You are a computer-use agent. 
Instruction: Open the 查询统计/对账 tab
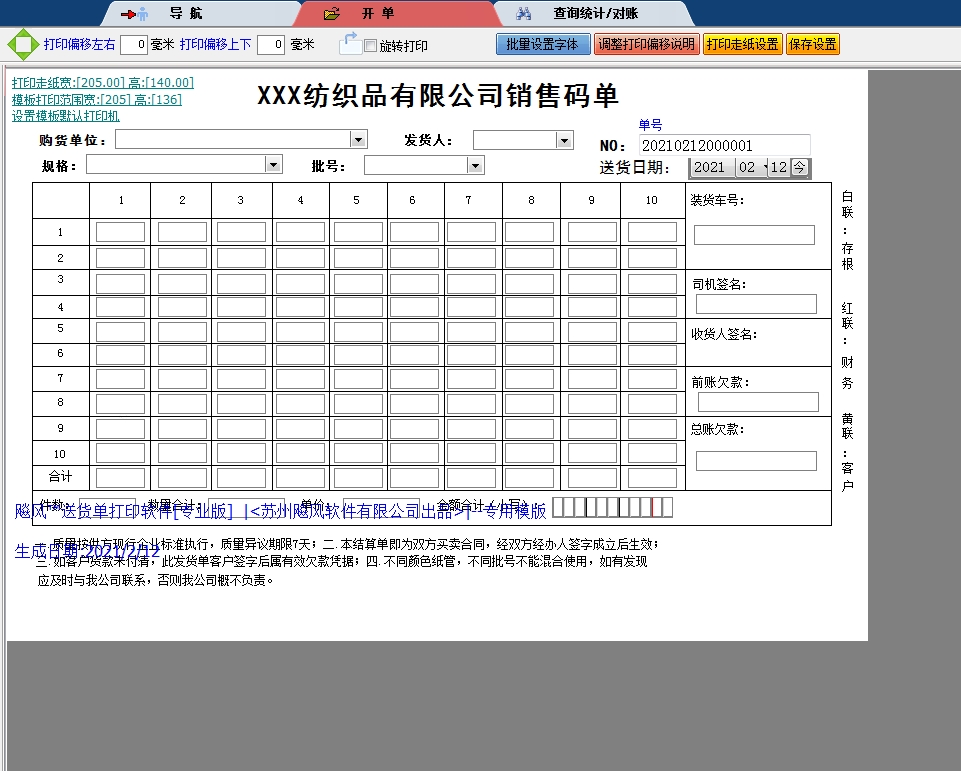click(595, 14)
